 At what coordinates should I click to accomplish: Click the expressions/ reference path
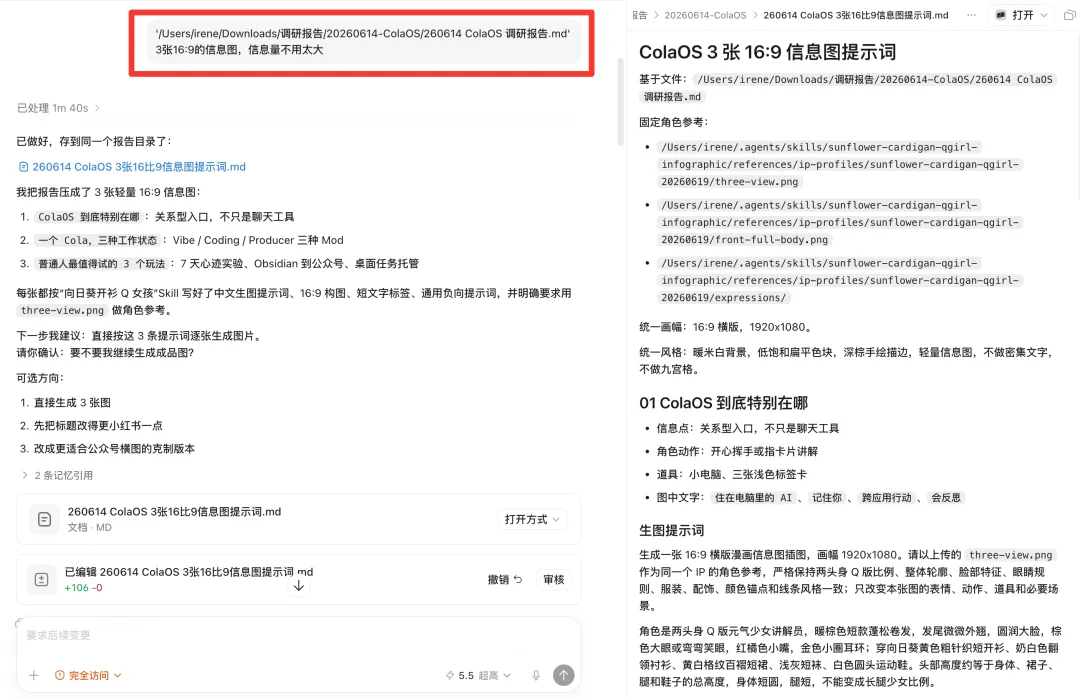tap(840, 280)
